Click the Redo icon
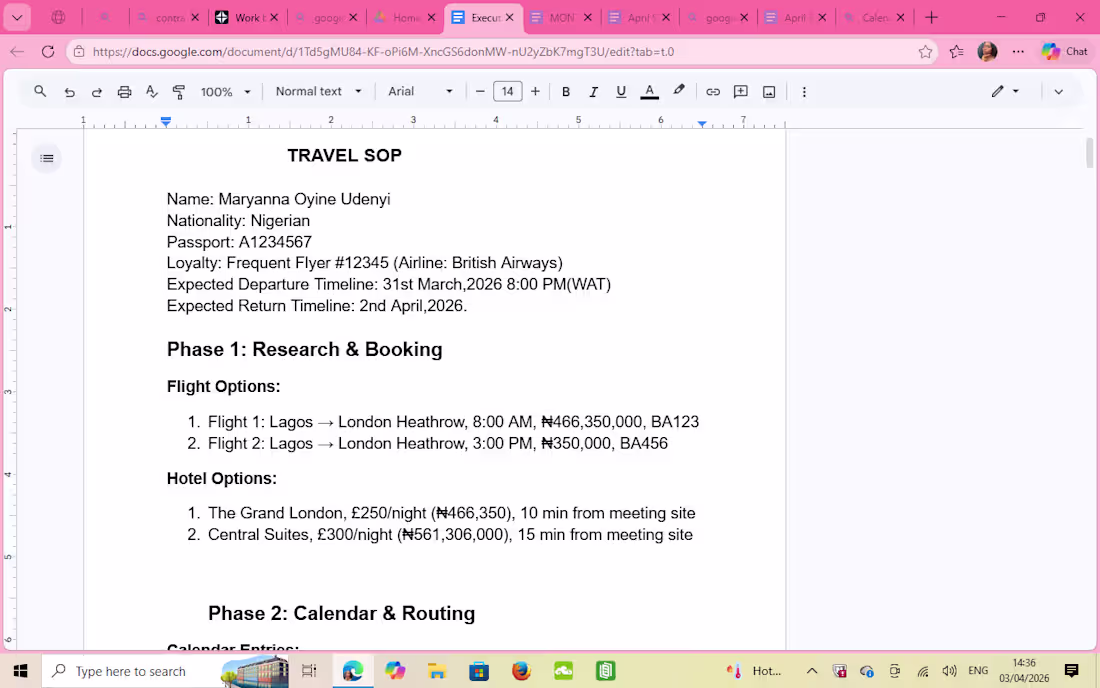This screenshot has height=688, width=1100. pos(97,91)
